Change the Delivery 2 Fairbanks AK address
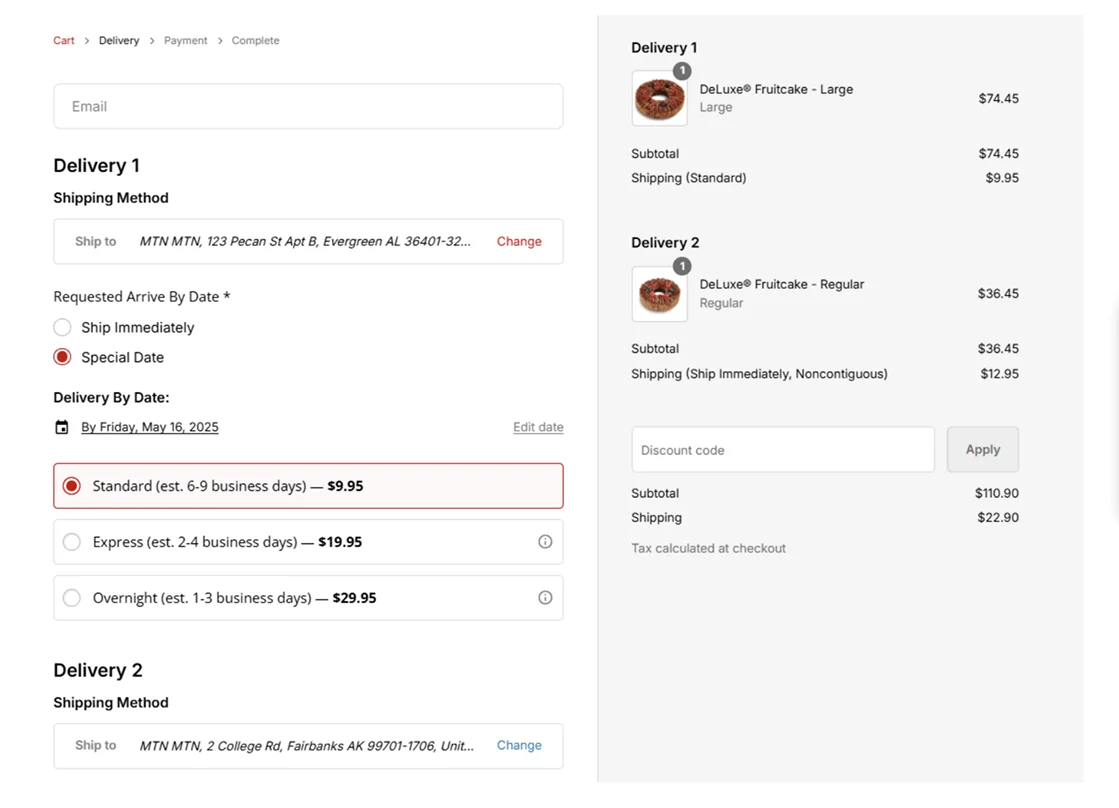This screenshot has height=808, width=1119. pyautogui.click(x=519, y=745)
